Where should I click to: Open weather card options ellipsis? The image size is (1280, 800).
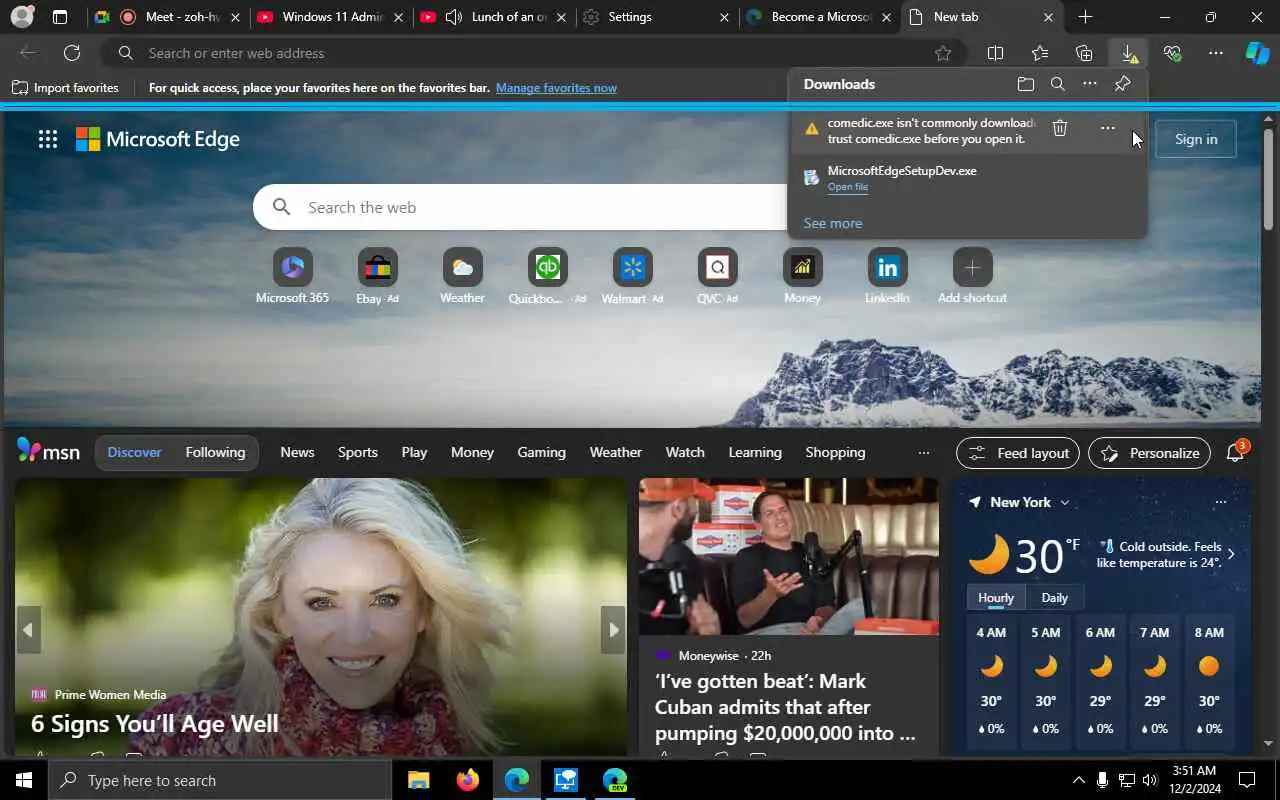1220,502
